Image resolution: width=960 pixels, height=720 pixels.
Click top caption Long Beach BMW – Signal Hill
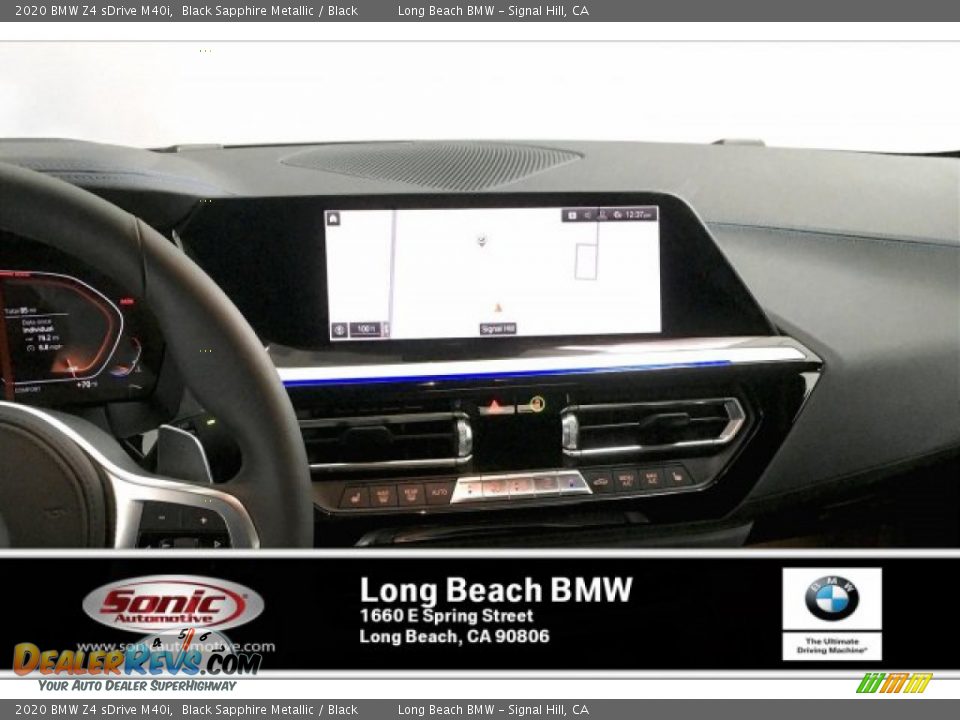tap(493, 10)
